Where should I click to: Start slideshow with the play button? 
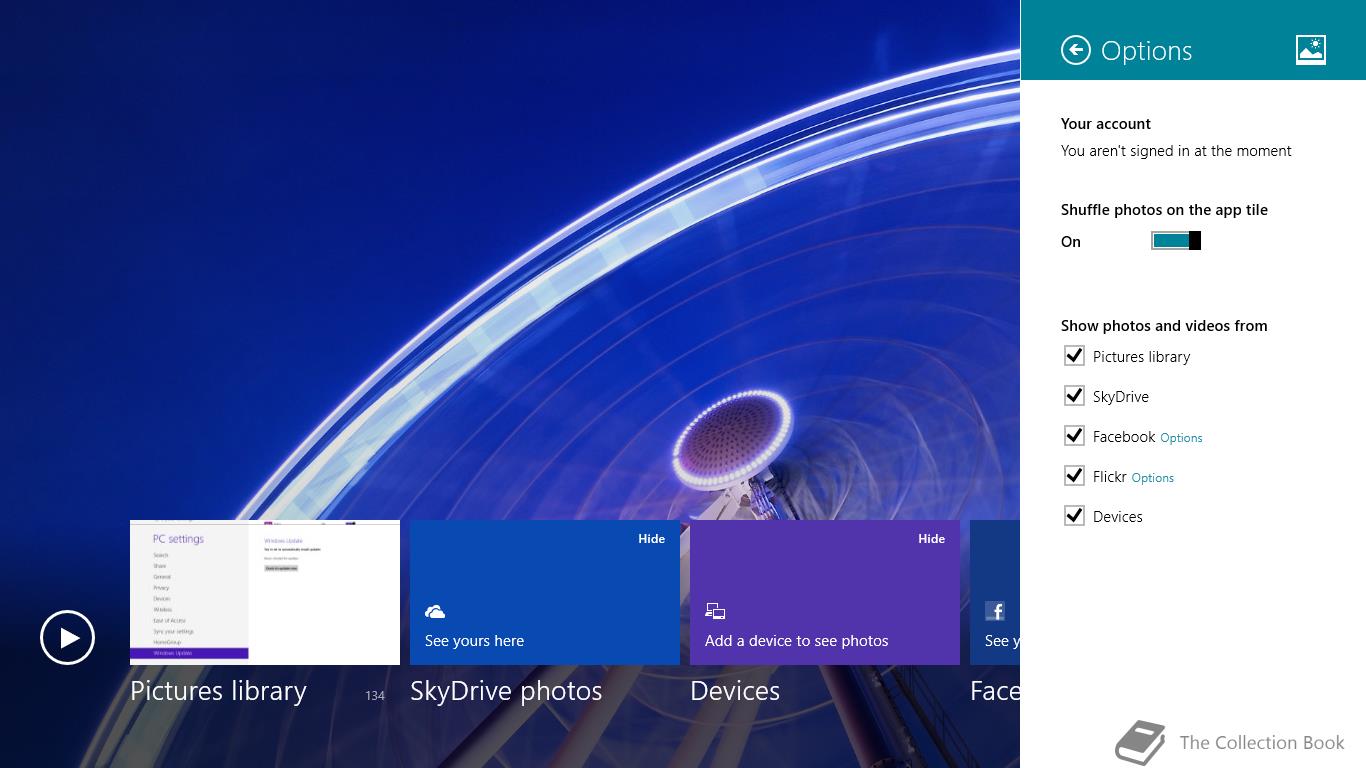pyautogui.click(x=67, y=637)
